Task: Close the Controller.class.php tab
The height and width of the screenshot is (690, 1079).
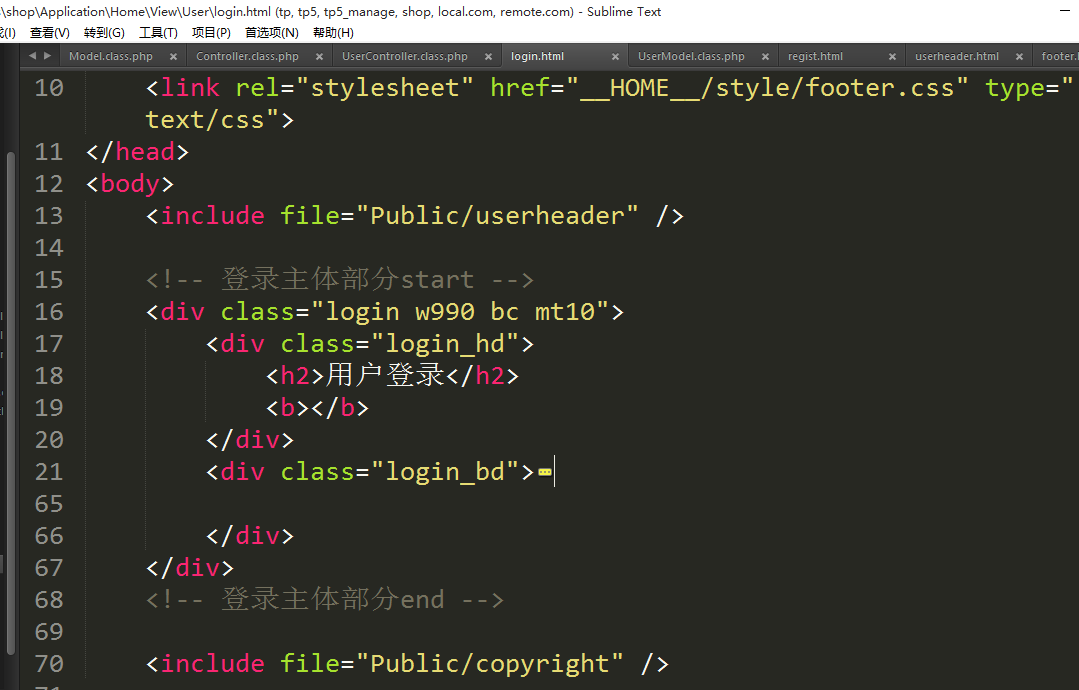Action: [319, 57]
